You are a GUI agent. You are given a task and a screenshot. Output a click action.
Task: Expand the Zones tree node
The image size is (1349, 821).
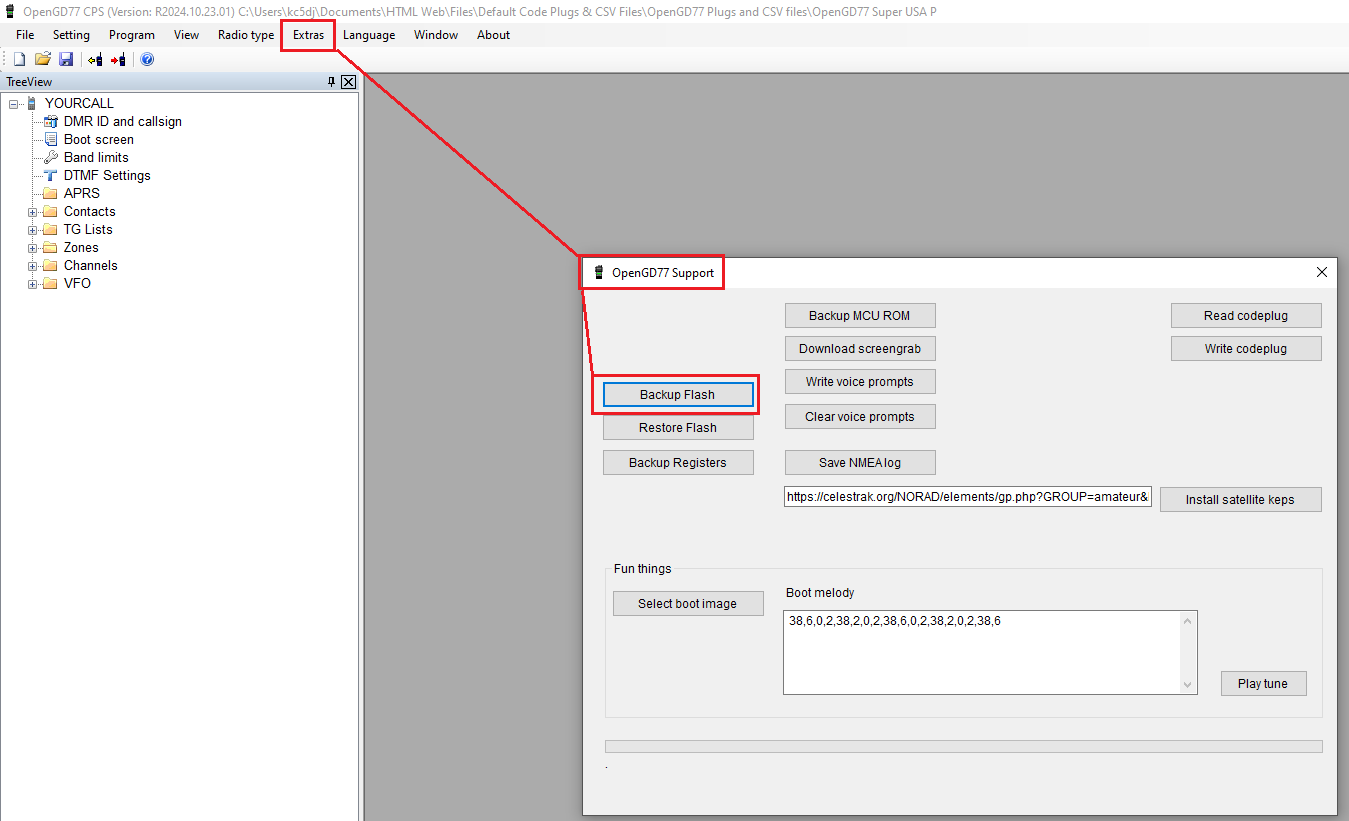click(x=33, y=248)
